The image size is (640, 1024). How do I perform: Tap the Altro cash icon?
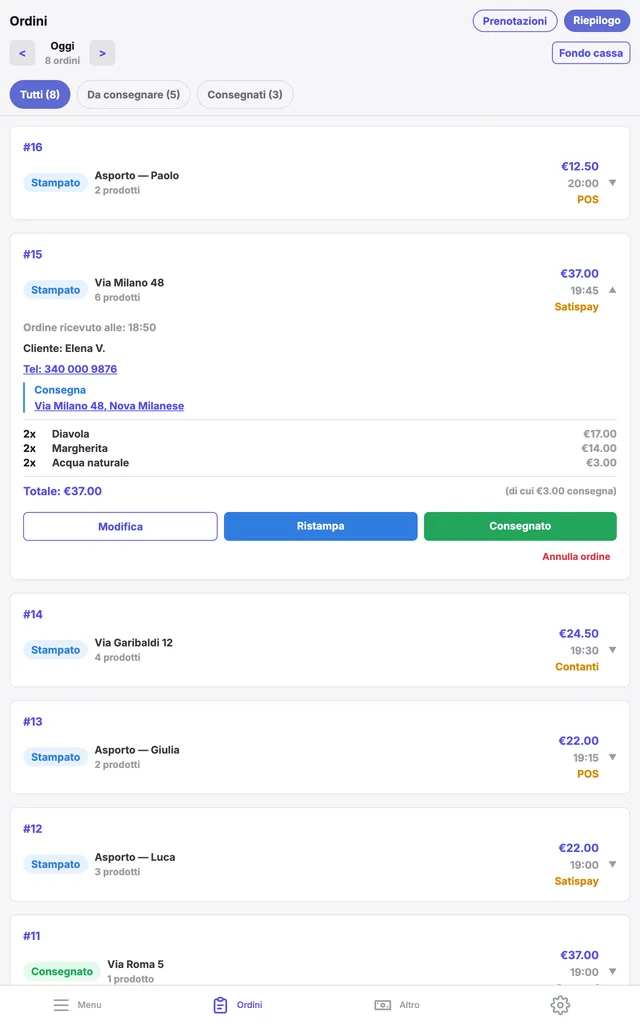click(383, 1004)
